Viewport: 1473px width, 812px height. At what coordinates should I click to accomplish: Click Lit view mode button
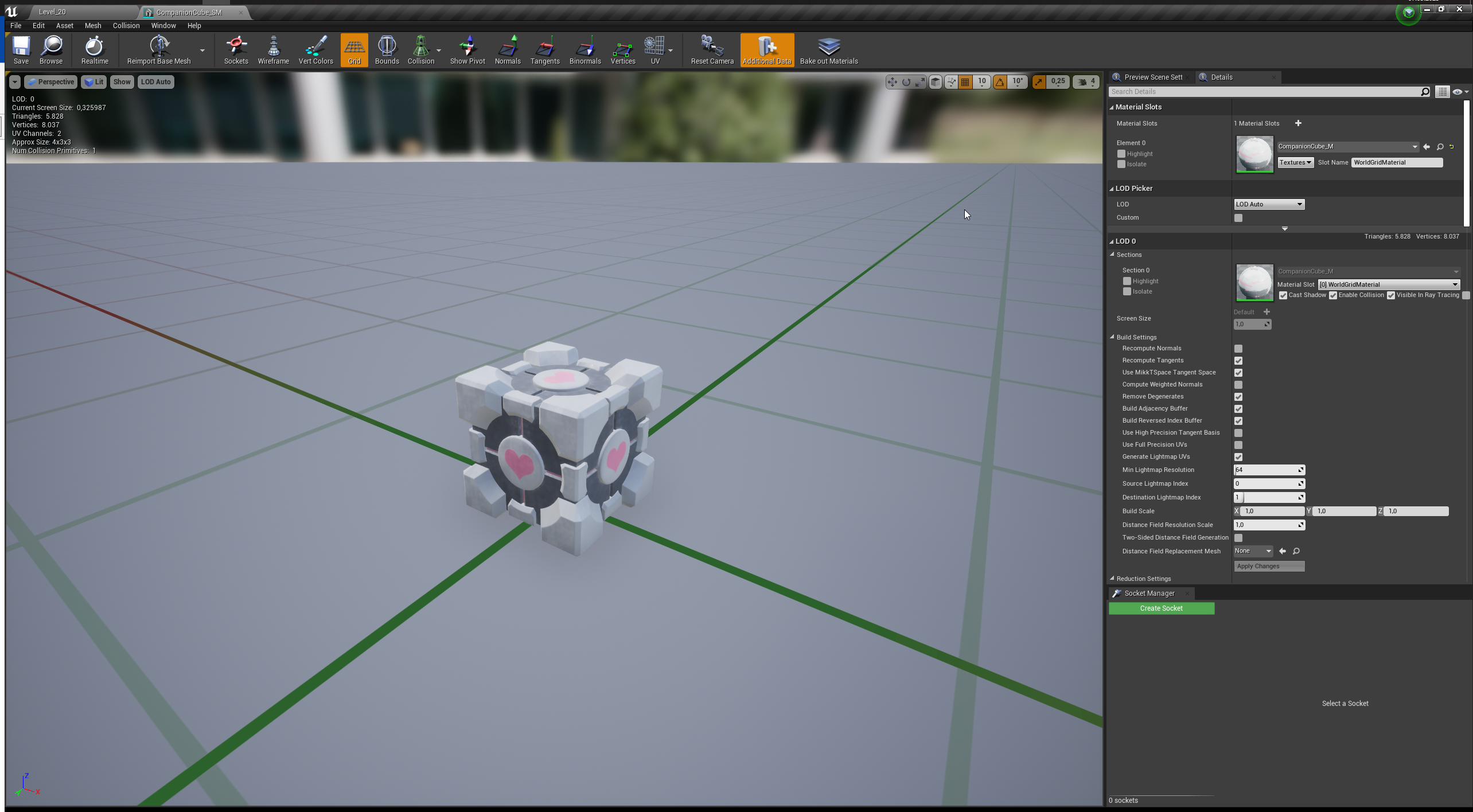tap(94, 82)
